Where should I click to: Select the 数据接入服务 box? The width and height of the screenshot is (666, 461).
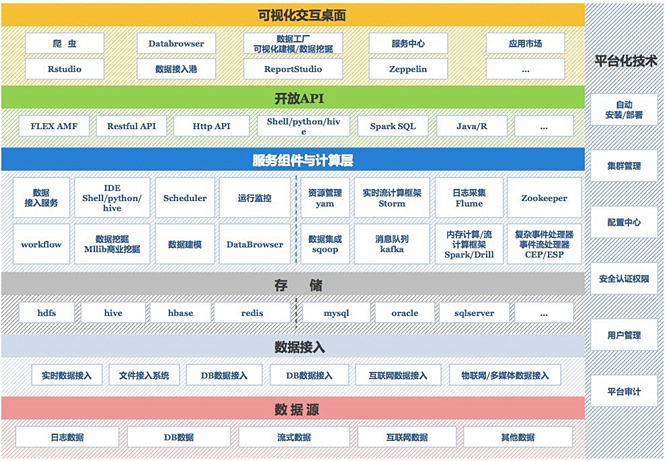tap(41, 198)
